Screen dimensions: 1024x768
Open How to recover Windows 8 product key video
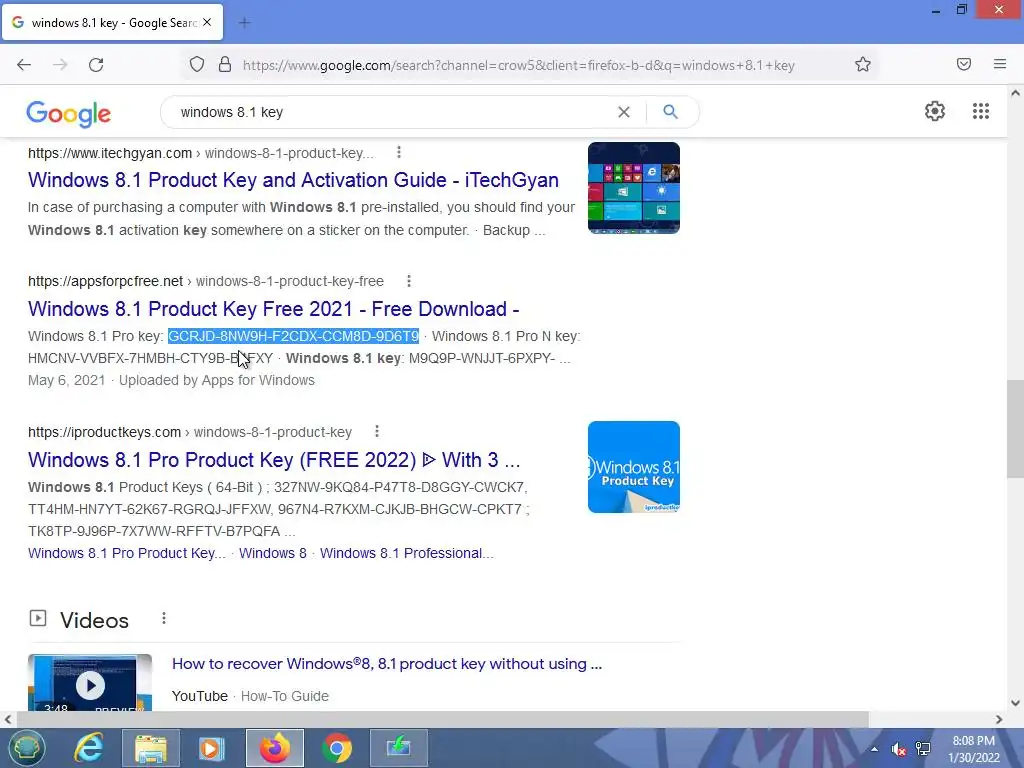[387, 664]
